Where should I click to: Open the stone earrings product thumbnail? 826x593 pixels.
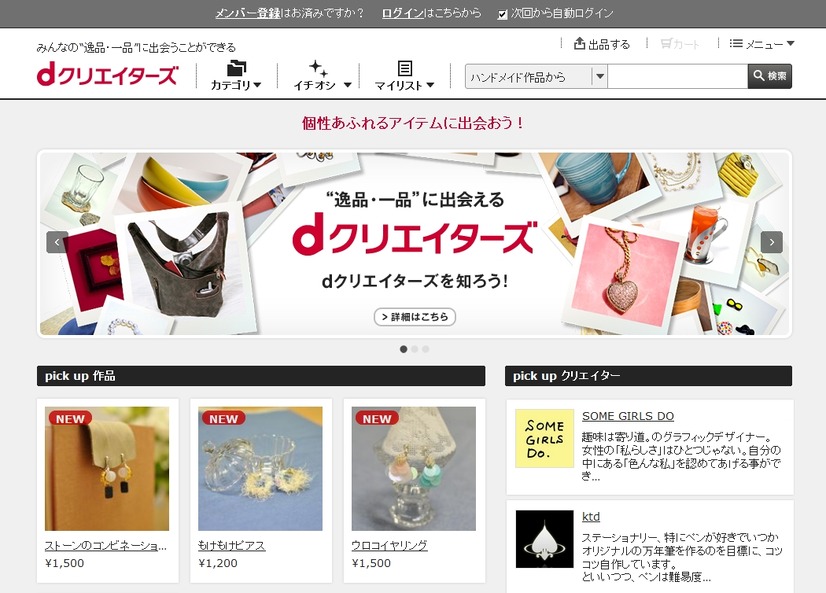coord(107,469)
